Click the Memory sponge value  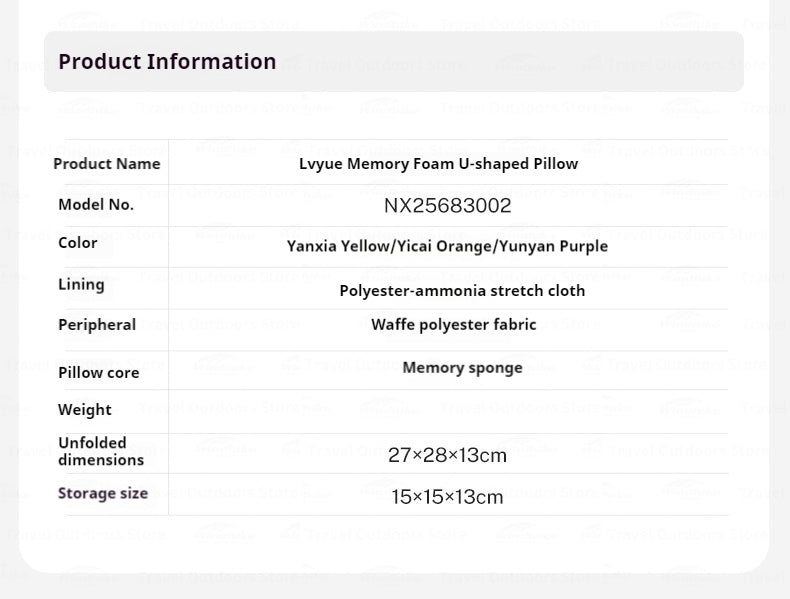(462, 367)
